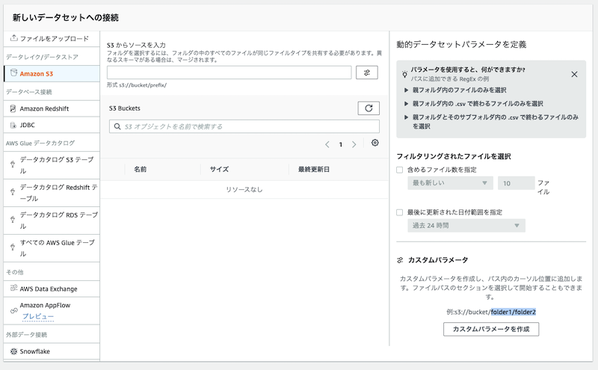Select ファイルをアップロード in the sidebar
The height and width of the screenshot is (370, 598).
pyautogui.click(x=51, y=38)
